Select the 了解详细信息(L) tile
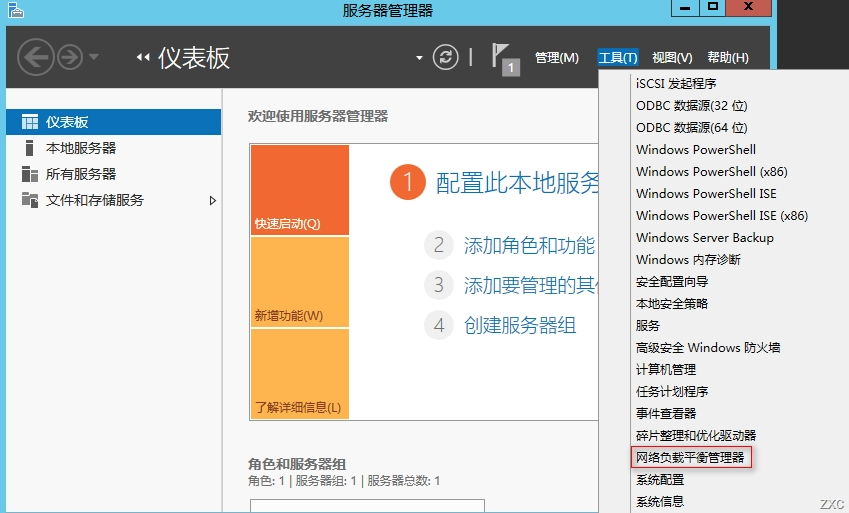This screenshot has height=513, width=849. [x=300, y=374]
